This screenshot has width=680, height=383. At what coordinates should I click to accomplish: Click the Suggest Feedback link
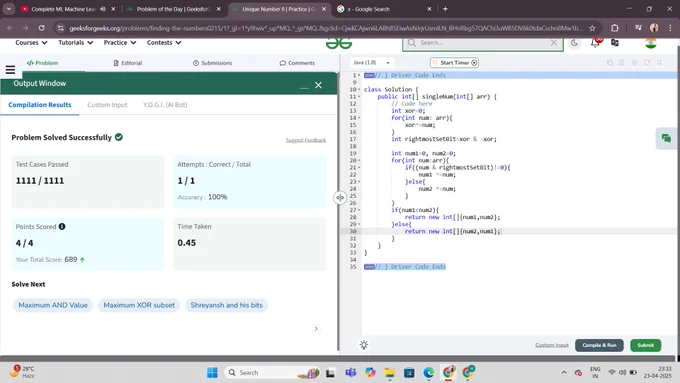[x=306, y=140]
